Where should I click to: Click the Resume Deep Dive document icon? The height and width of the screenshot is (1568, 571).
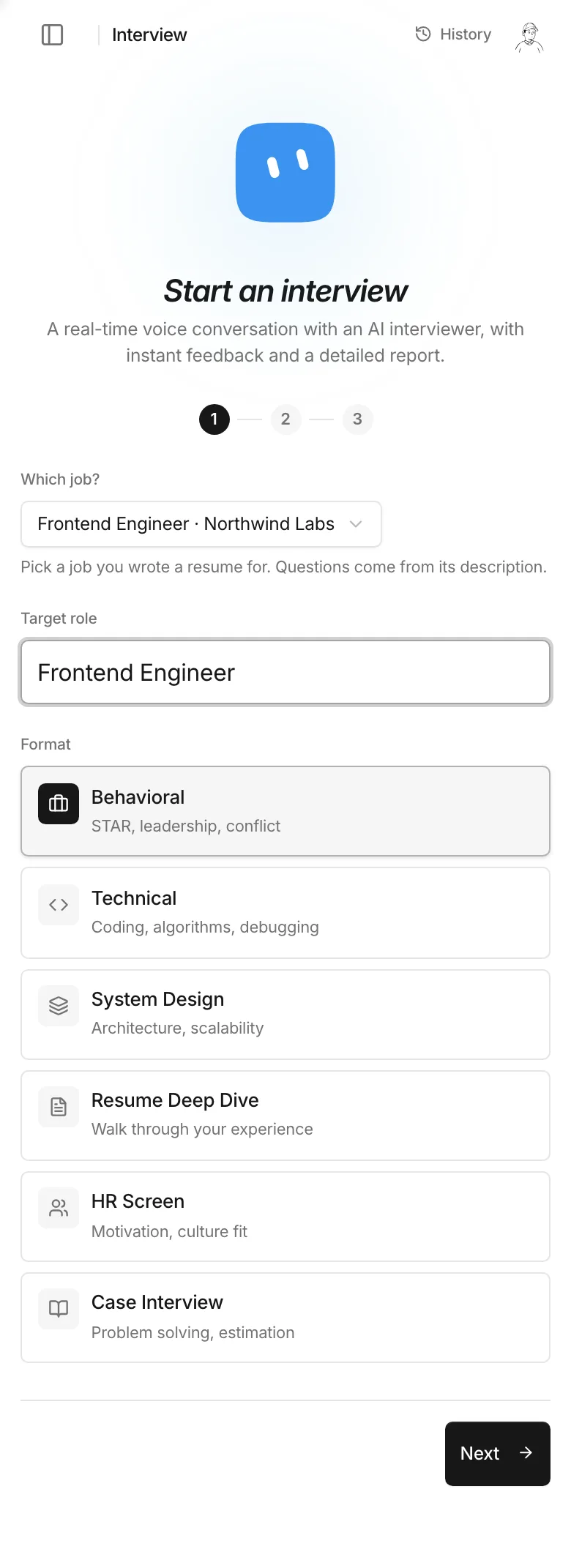[x=59, y=1107]
